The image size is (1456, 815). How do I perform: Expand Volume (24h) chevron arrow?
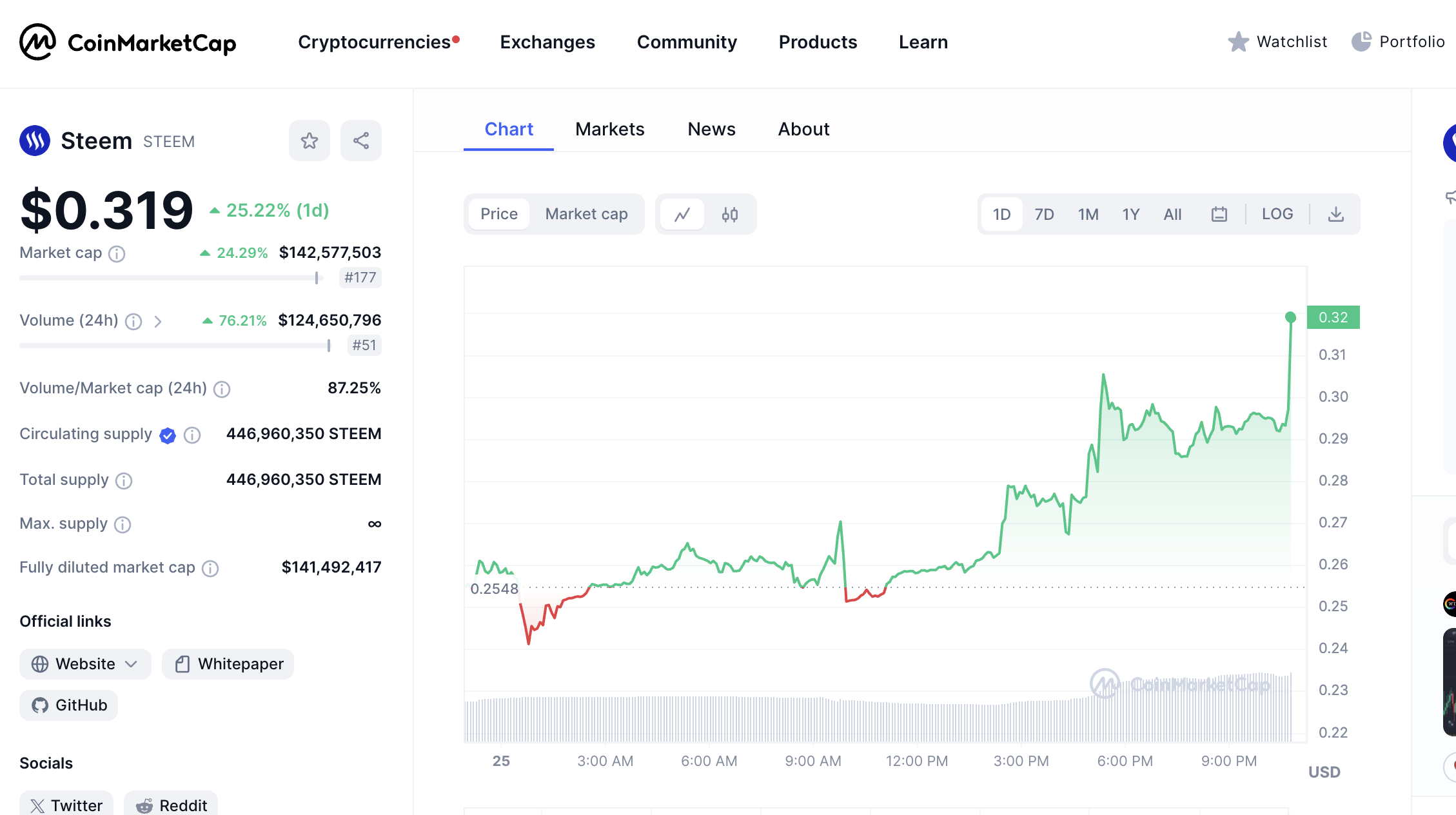coord(158,321)
